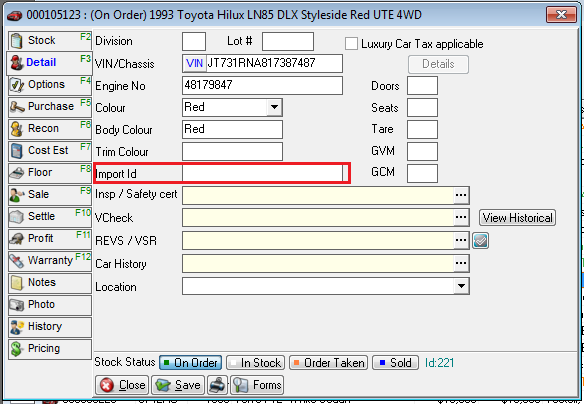Viewport: 584px width, 404px height.
Task: Click the GVM input field
Action: pyautogui.click(x=422, y=152)
